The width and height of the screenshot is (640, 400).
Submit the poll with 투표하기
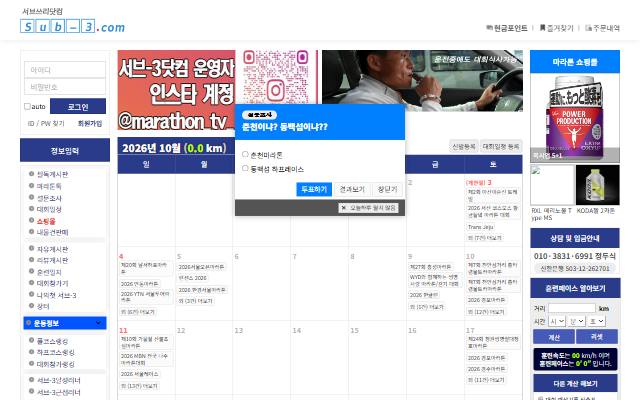click(314, 189)
